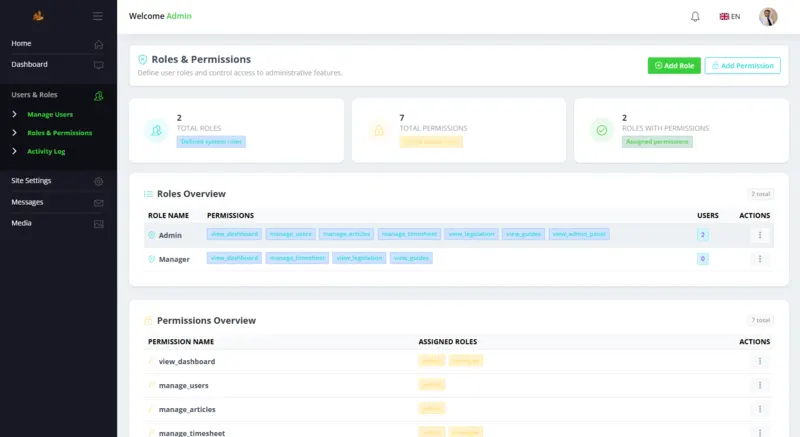Screen dimensions: 800x437
Task: Click the key icon beside view_dashboard
Action: pyautogui.click(x=151, y=361)
